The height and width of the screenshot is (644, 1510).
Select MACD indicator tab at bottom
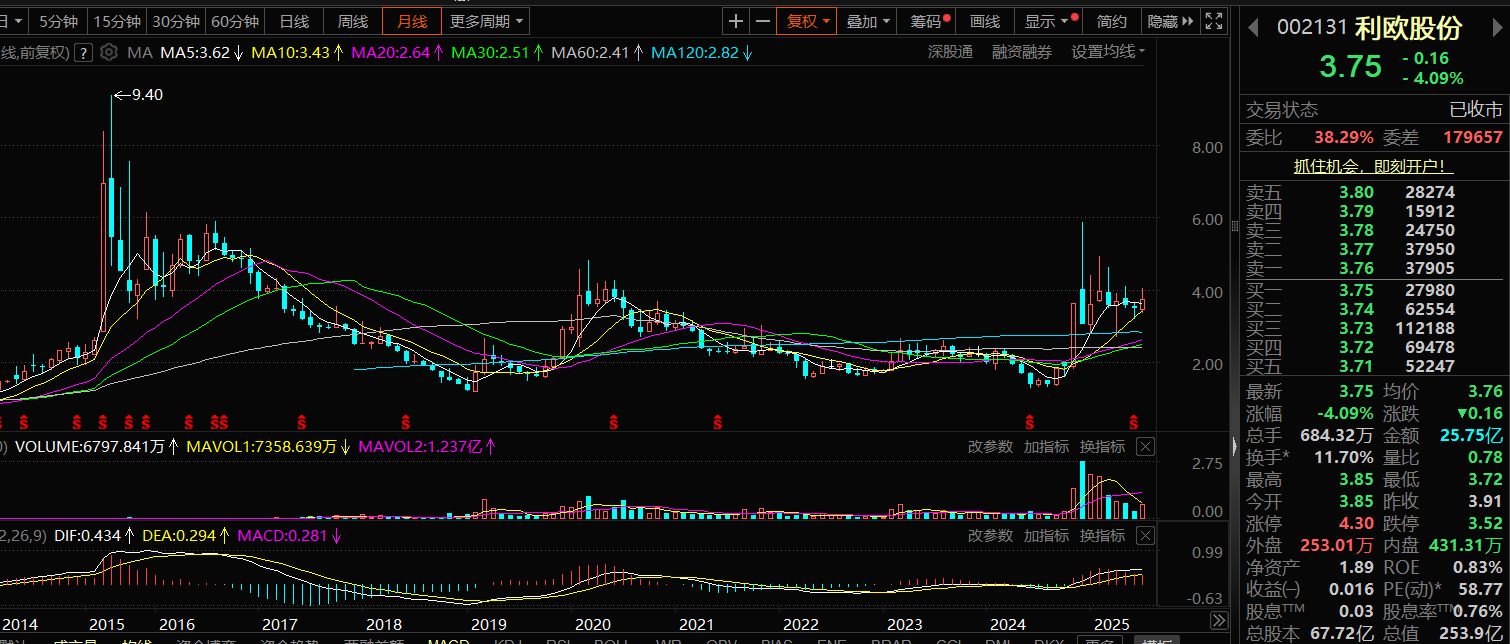(x=448, y=640)
